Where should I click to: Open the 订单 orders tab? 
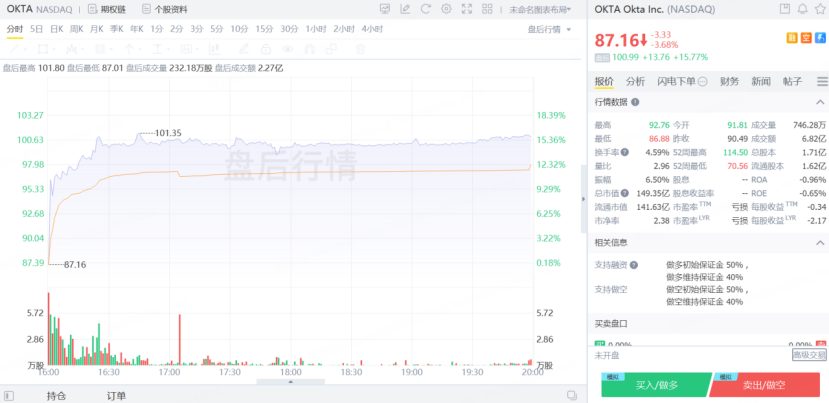[116, 396]
